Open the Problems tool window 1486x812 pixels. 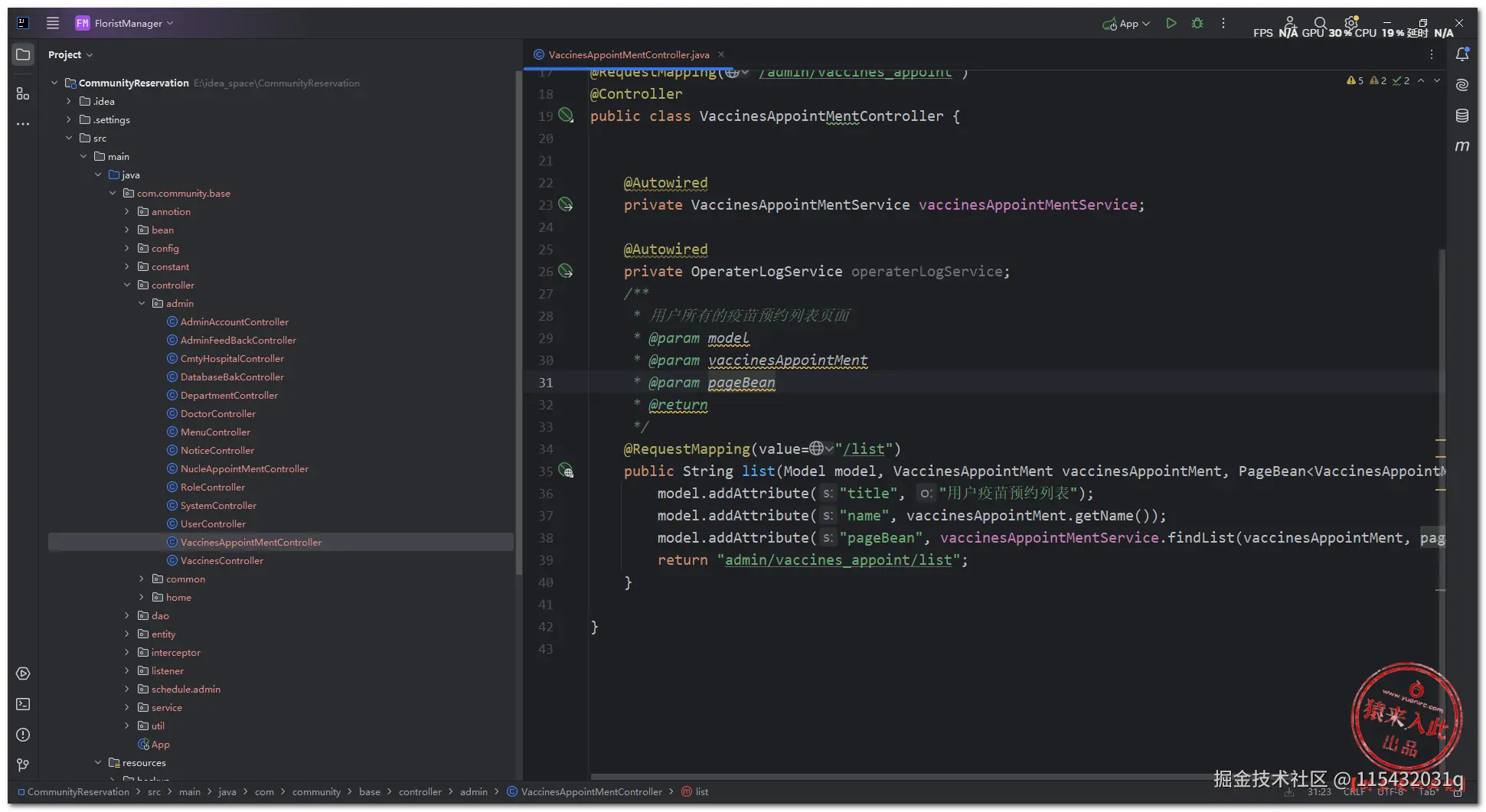(23, 735)
